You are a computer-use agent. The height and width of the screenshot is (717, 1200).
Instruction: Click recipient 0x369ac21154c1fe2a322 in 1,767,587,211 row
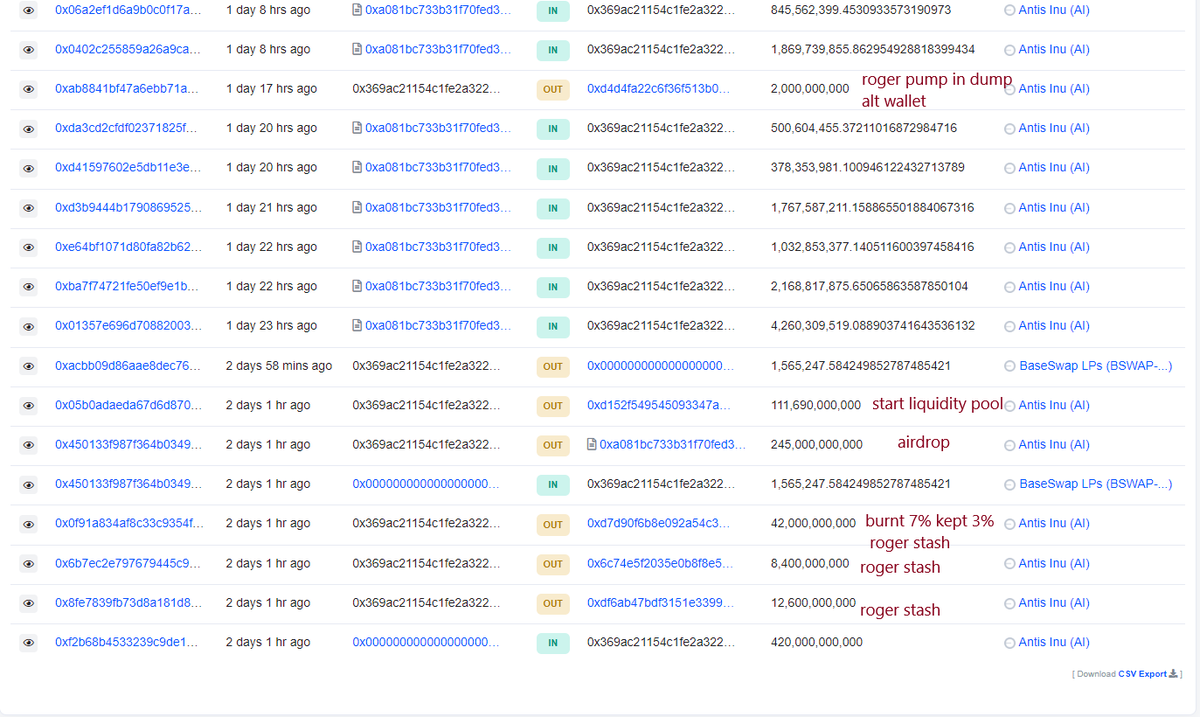(659, 208)
